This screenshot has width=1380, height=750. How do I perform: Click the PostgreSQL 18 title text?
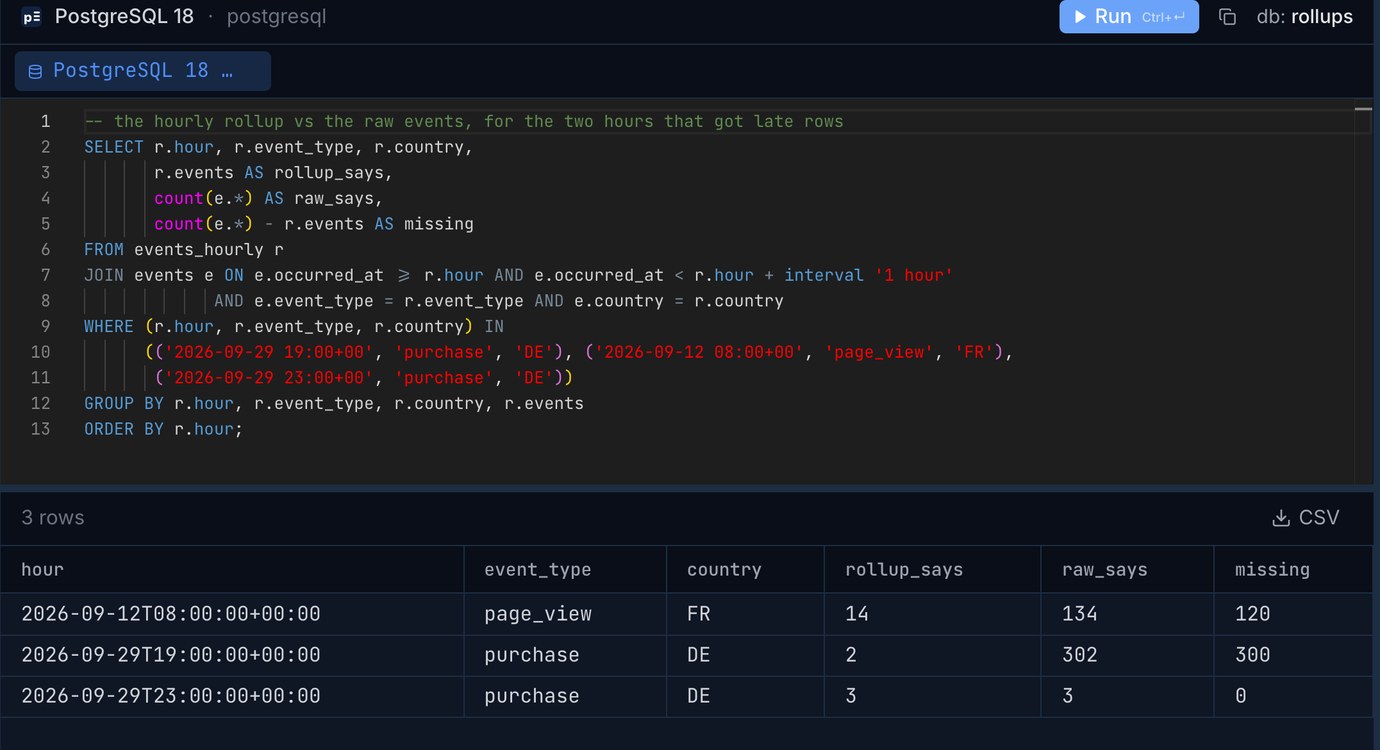(x=124, y=17)
